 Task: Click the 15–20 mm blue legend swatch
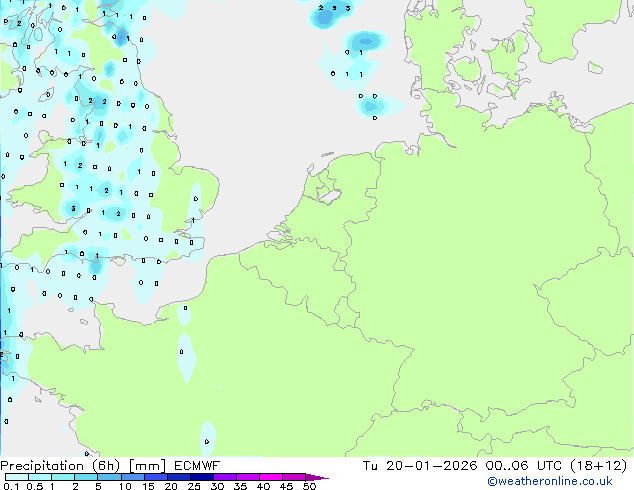pyautogui.click(x=156, y=477)
